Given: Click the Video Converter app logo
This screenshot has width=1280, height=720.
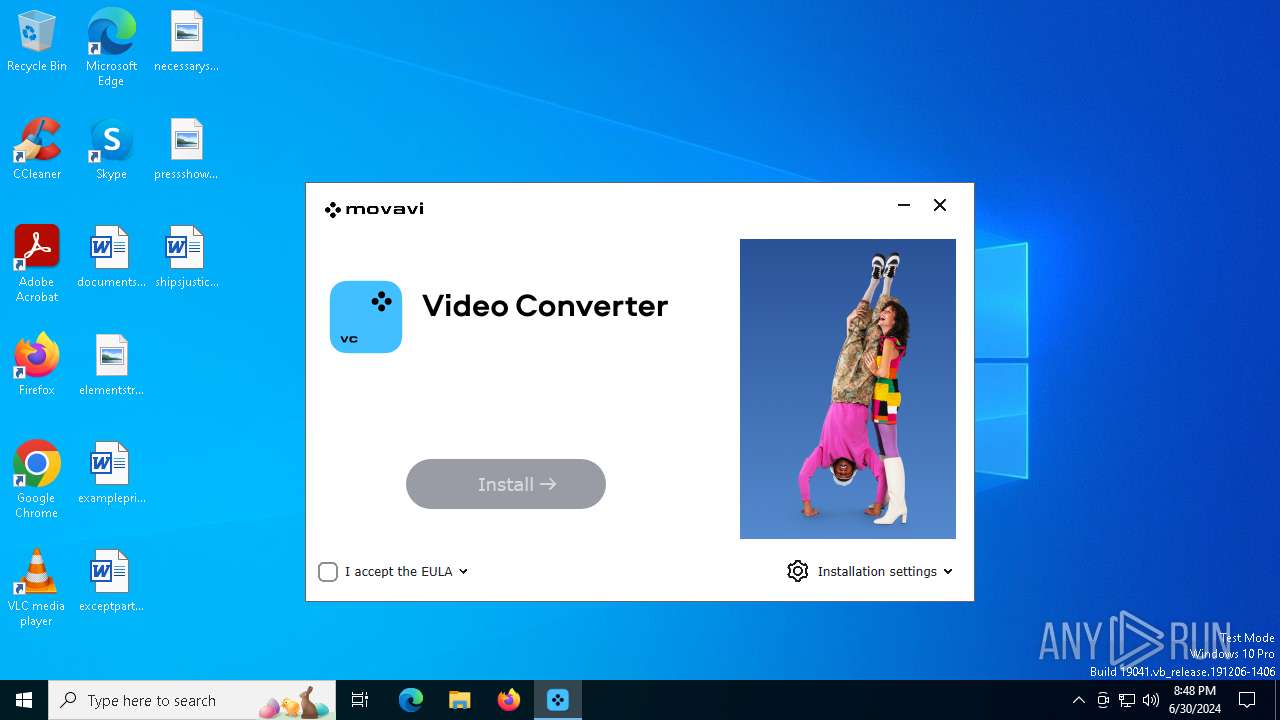Looking at the screenshot, I should (x=366, y=317).
